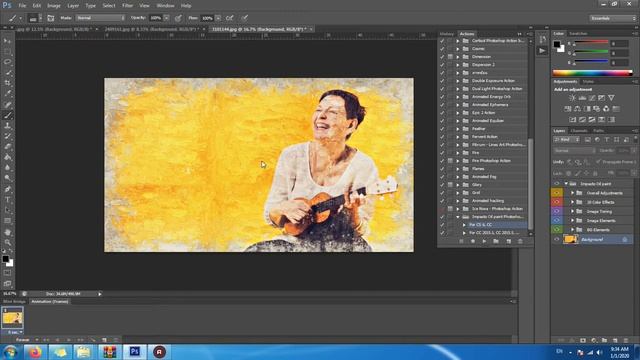Switch to the History tab
640x360 pixels.
(447, 34)
